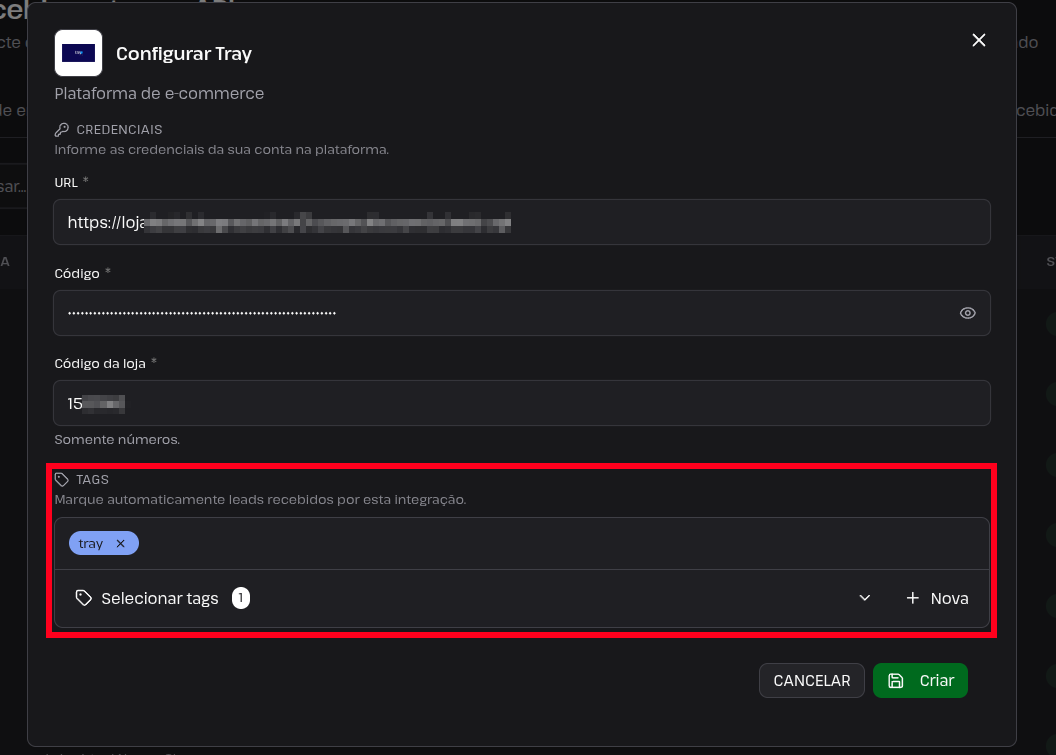1056x755 pixels.
Task: Click the CANCELAR button
Action: (812, 681)
